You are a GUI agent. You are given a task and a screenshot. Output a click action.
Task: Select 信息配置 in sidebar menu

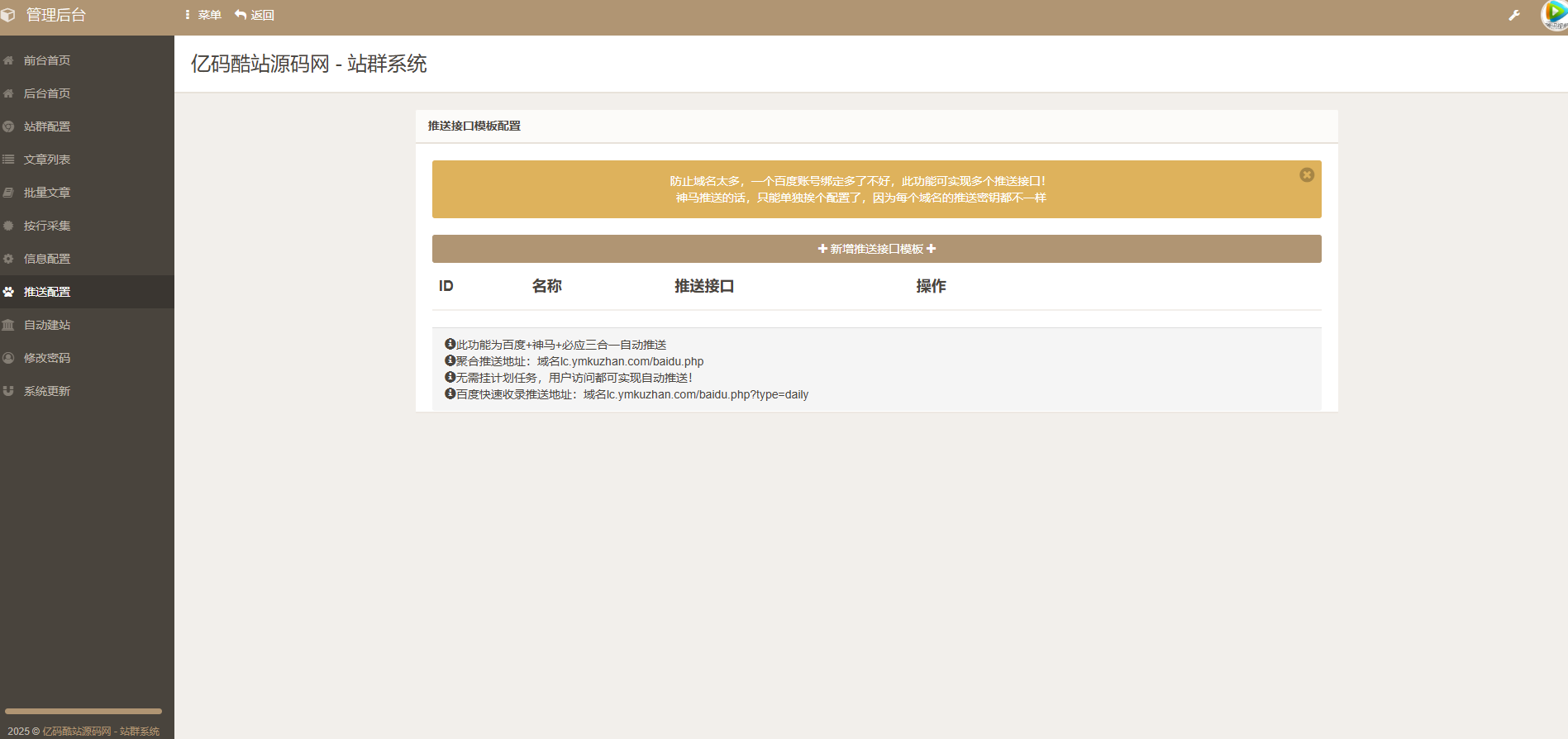(x=47, y=259)
